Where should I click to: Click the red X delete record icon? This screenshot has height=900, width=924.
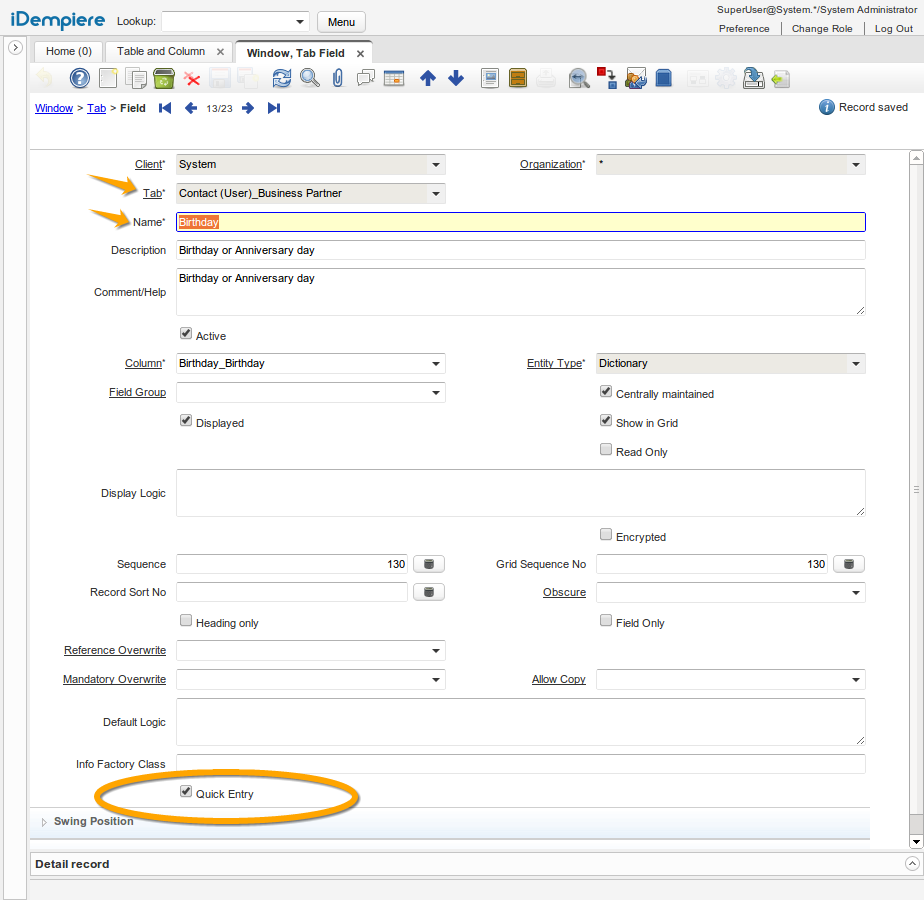click(192, 78)
